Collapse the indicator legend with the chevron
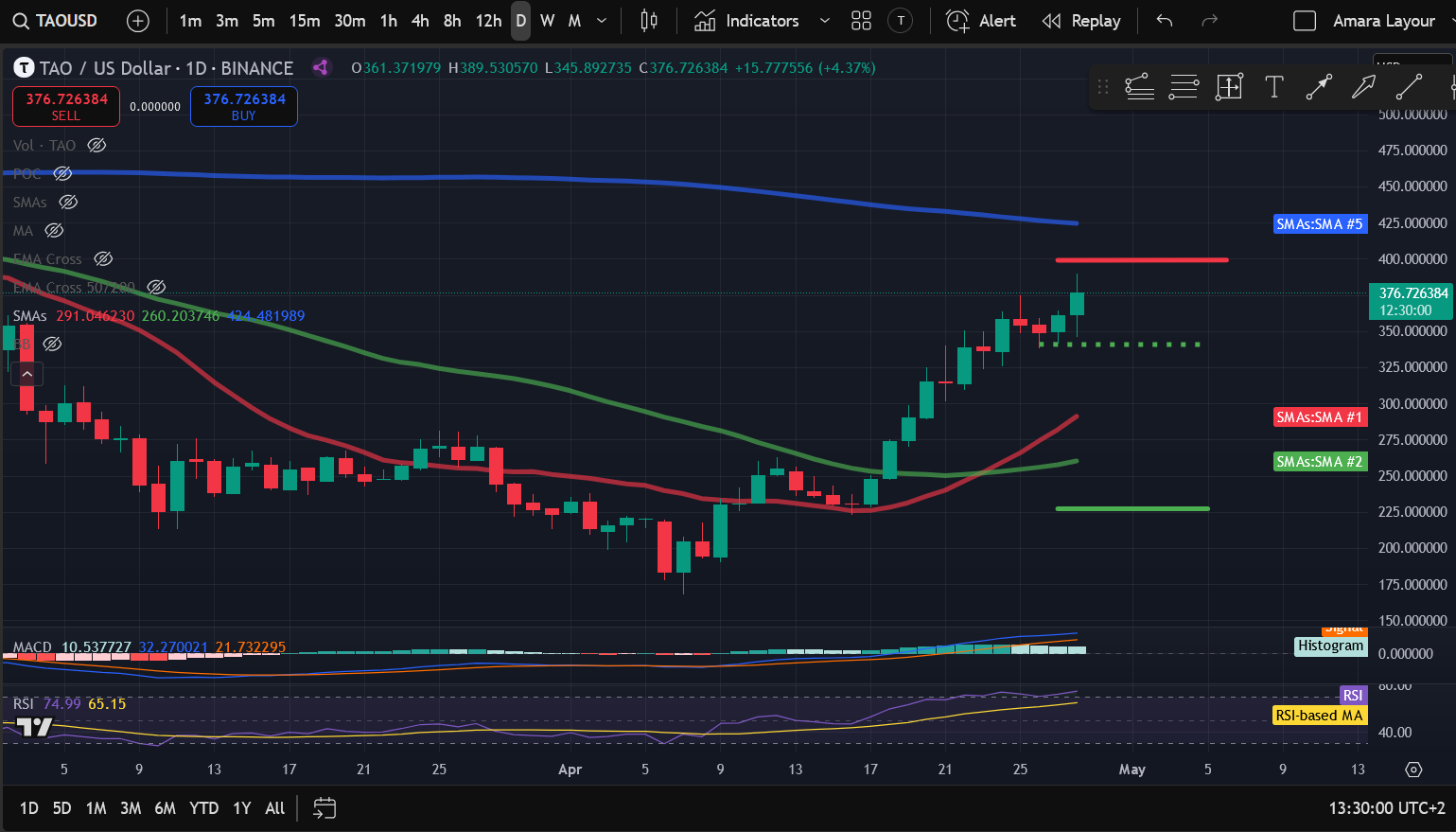 click(x=26, y=375)
